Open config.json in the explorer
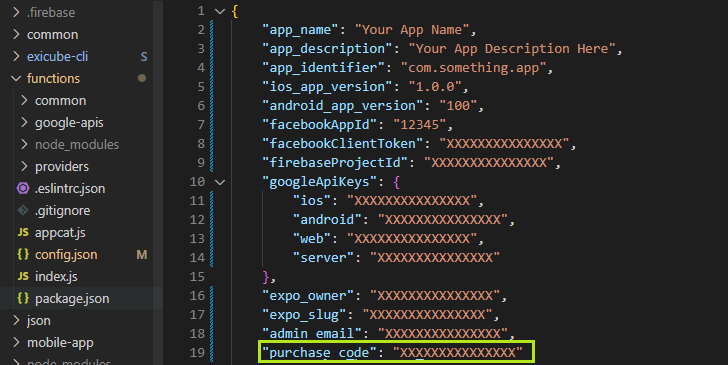 coord(66,254)
